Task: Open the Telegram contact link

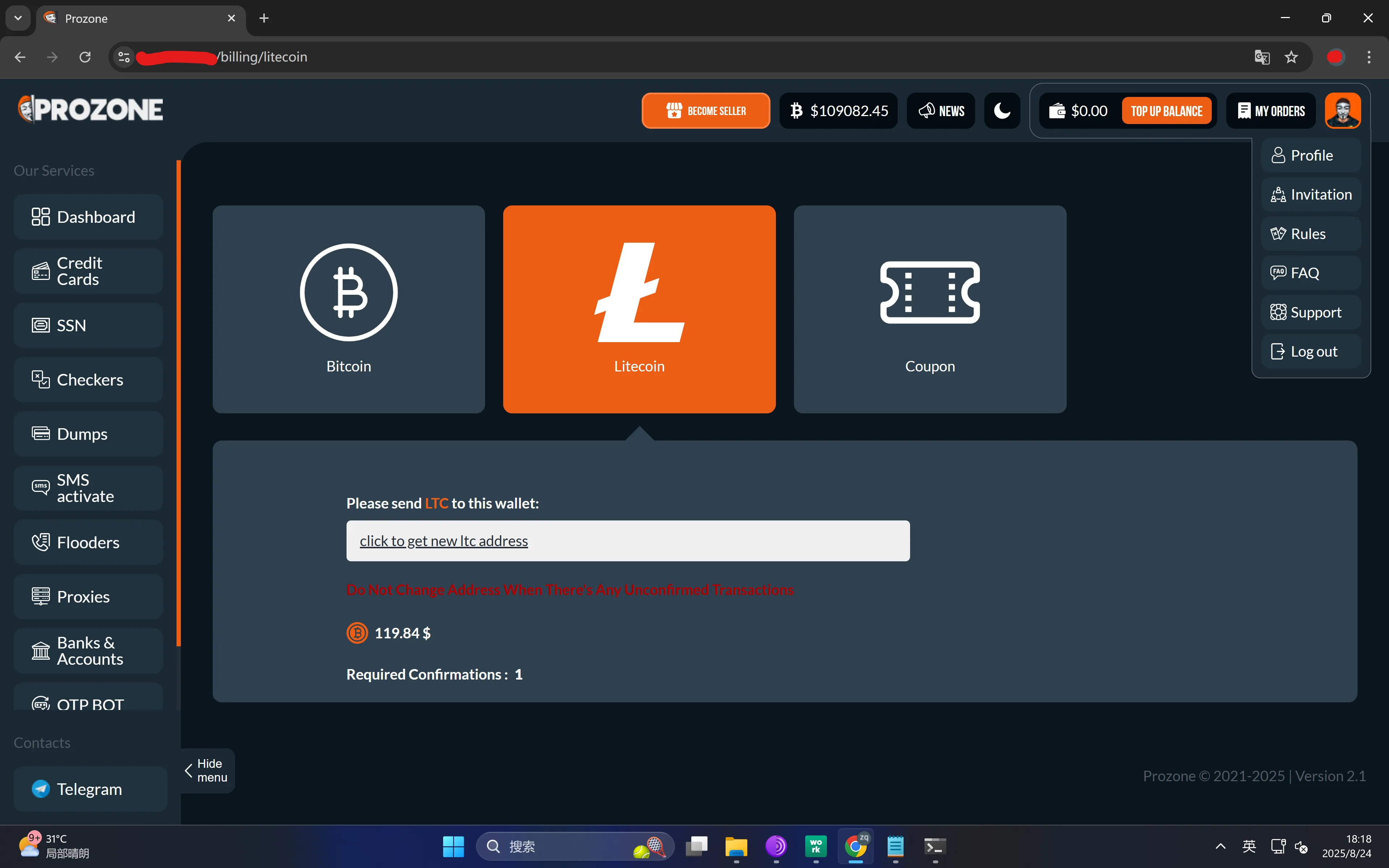Action: (91, 789)
